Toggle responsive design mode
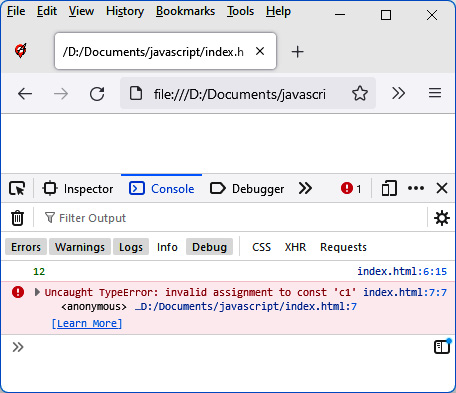456x393 pixels. click(x=389, y=188)
